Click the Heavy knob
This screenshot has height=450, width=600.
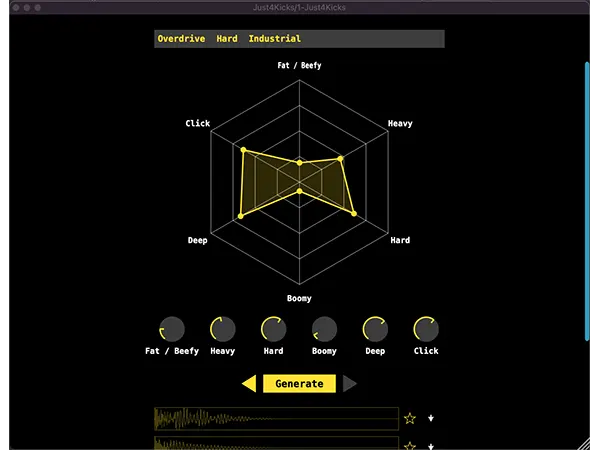tap(223, 329)
